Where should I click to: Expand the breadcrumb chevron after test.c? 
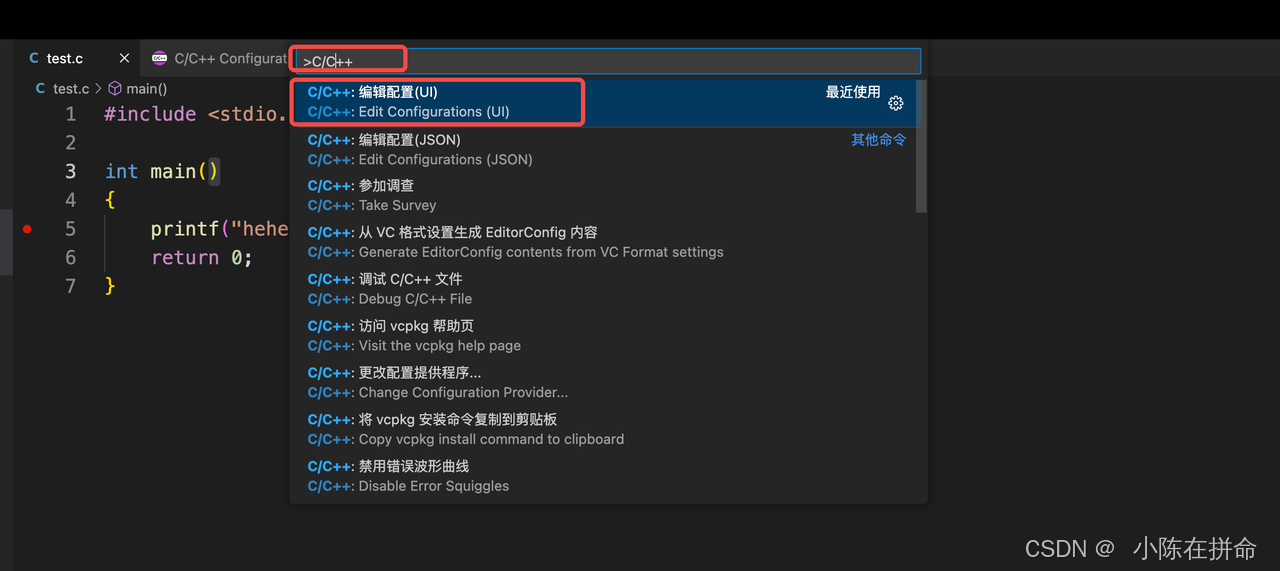coord(98,88)
